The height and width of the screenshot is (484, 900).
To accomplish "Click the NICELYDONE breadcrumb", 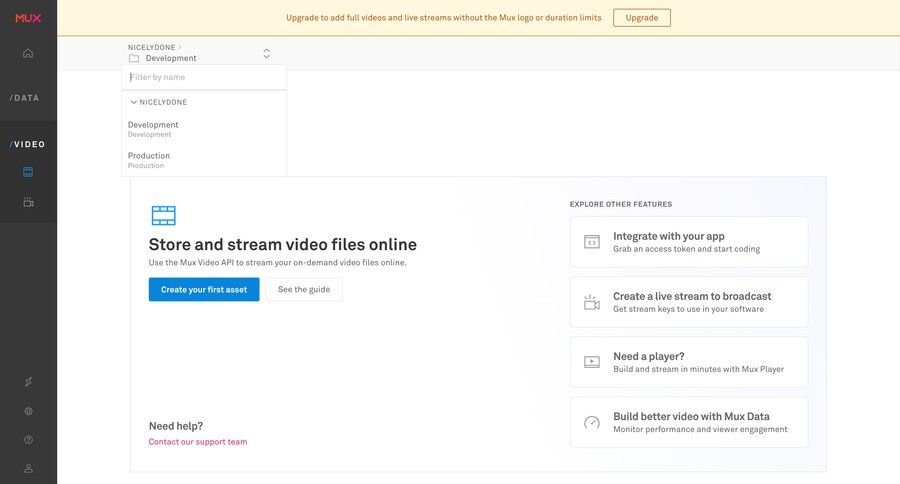I will 149,47.
